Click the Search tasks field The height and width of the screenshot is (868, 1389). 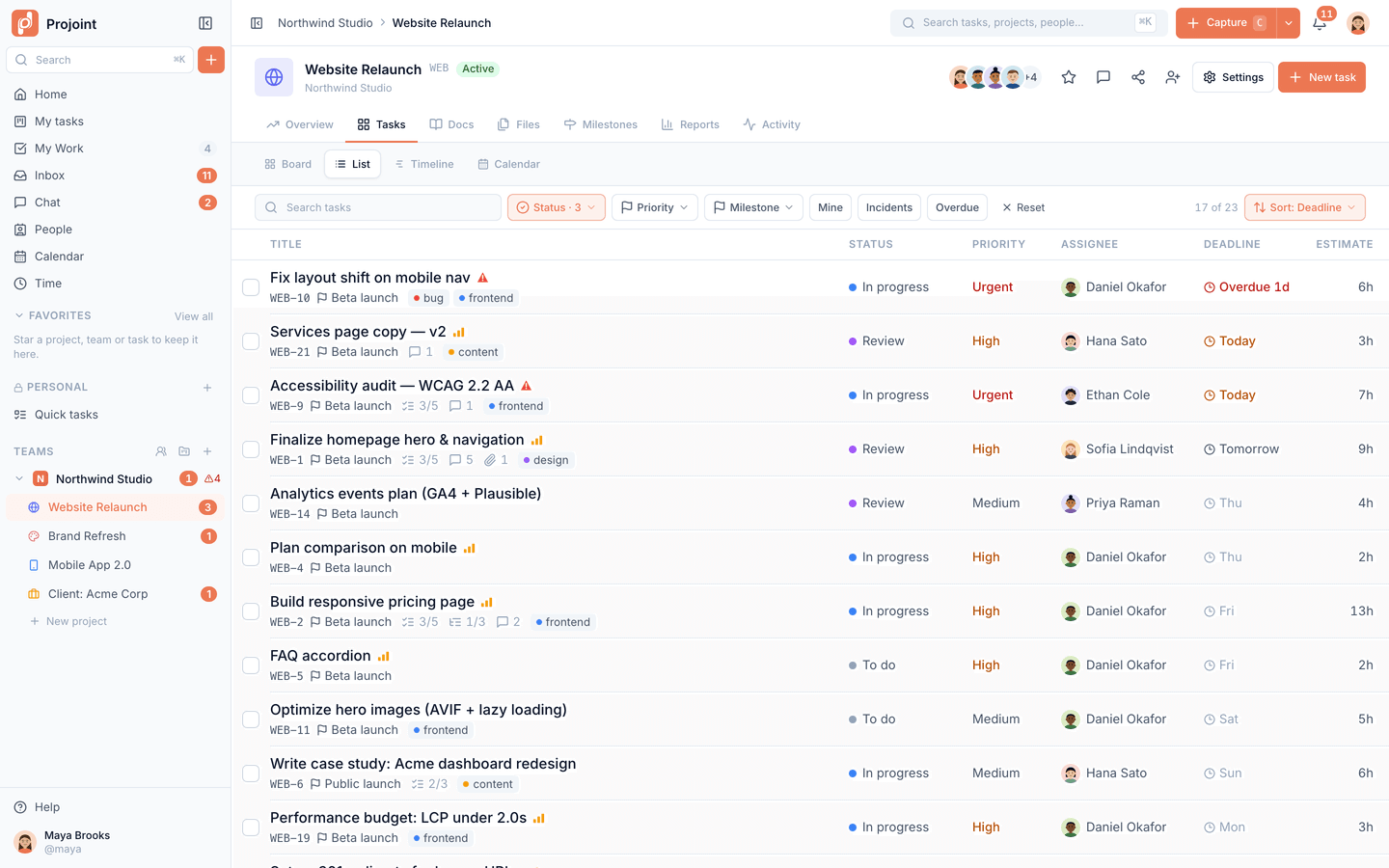click(378, 207)
